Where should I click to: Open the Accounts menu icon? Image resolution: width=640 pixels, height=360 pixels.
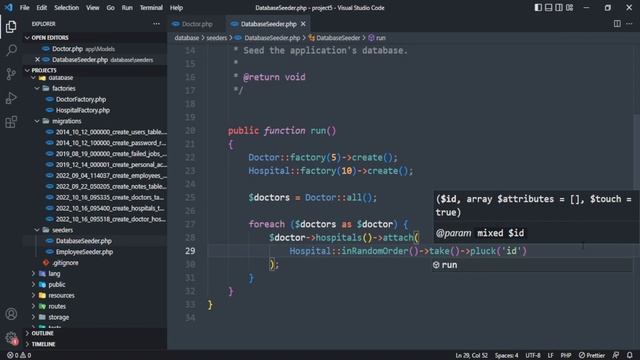click(x=11, y=314)
